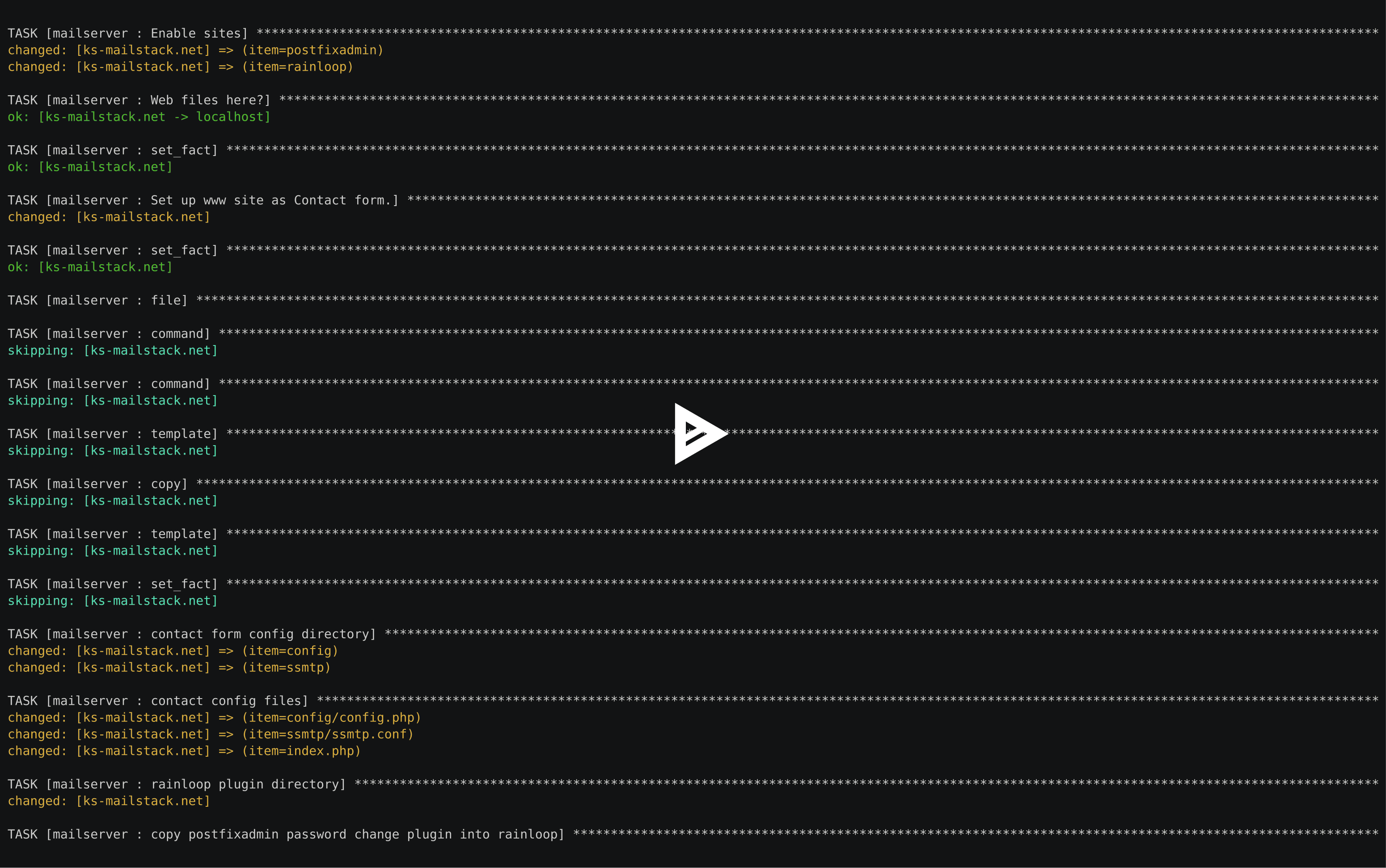Select the '(item=ssmtp)' changed line
The height and width of the screenshot is (868, 1386).
(169, 667)
